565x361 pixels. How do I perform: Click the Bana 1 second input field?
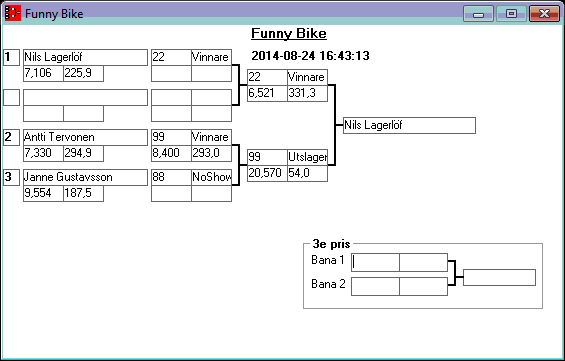point(424,262)
